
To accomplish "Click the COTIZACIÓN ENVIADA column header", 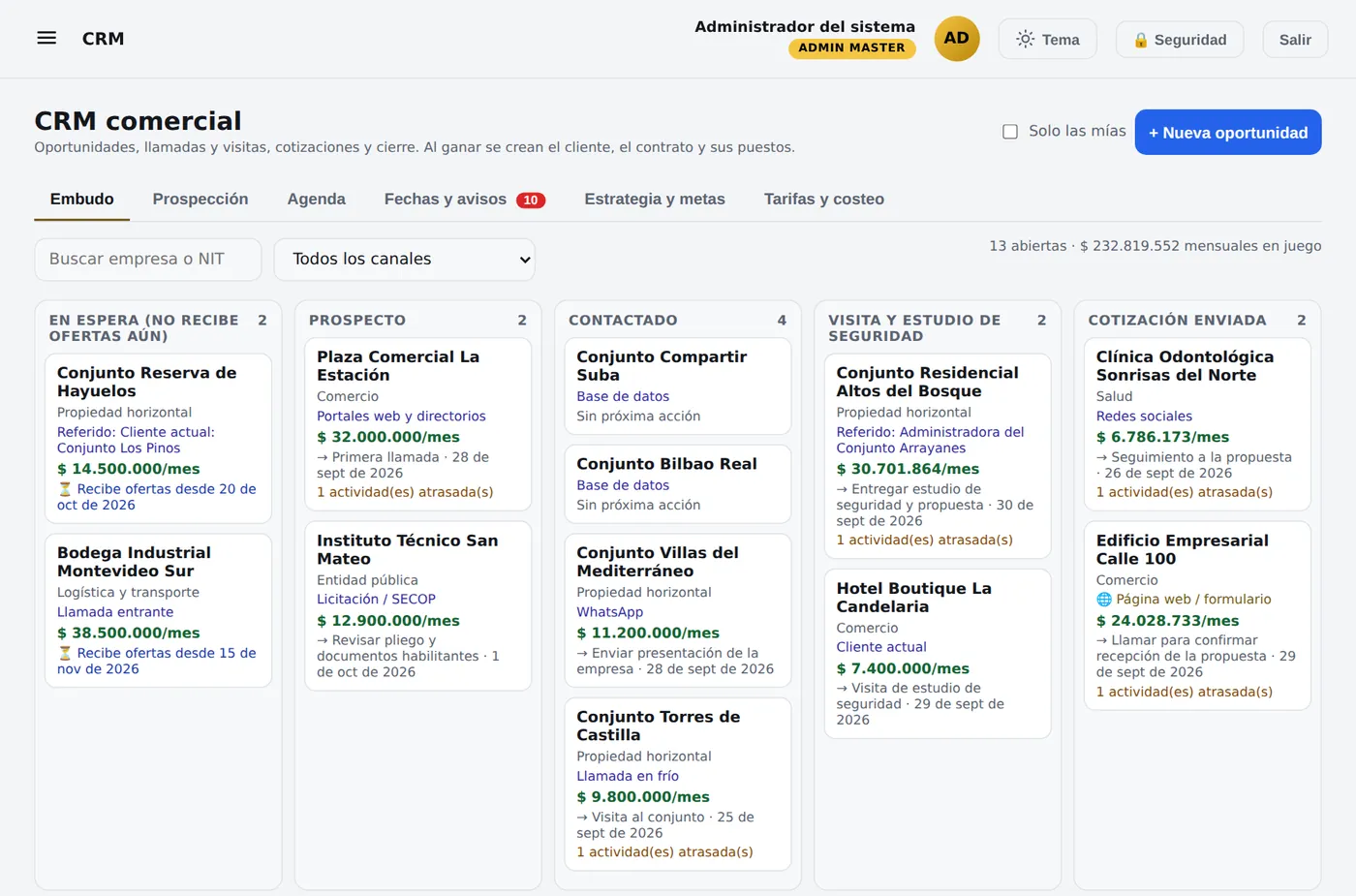I will coord(1177,321).
